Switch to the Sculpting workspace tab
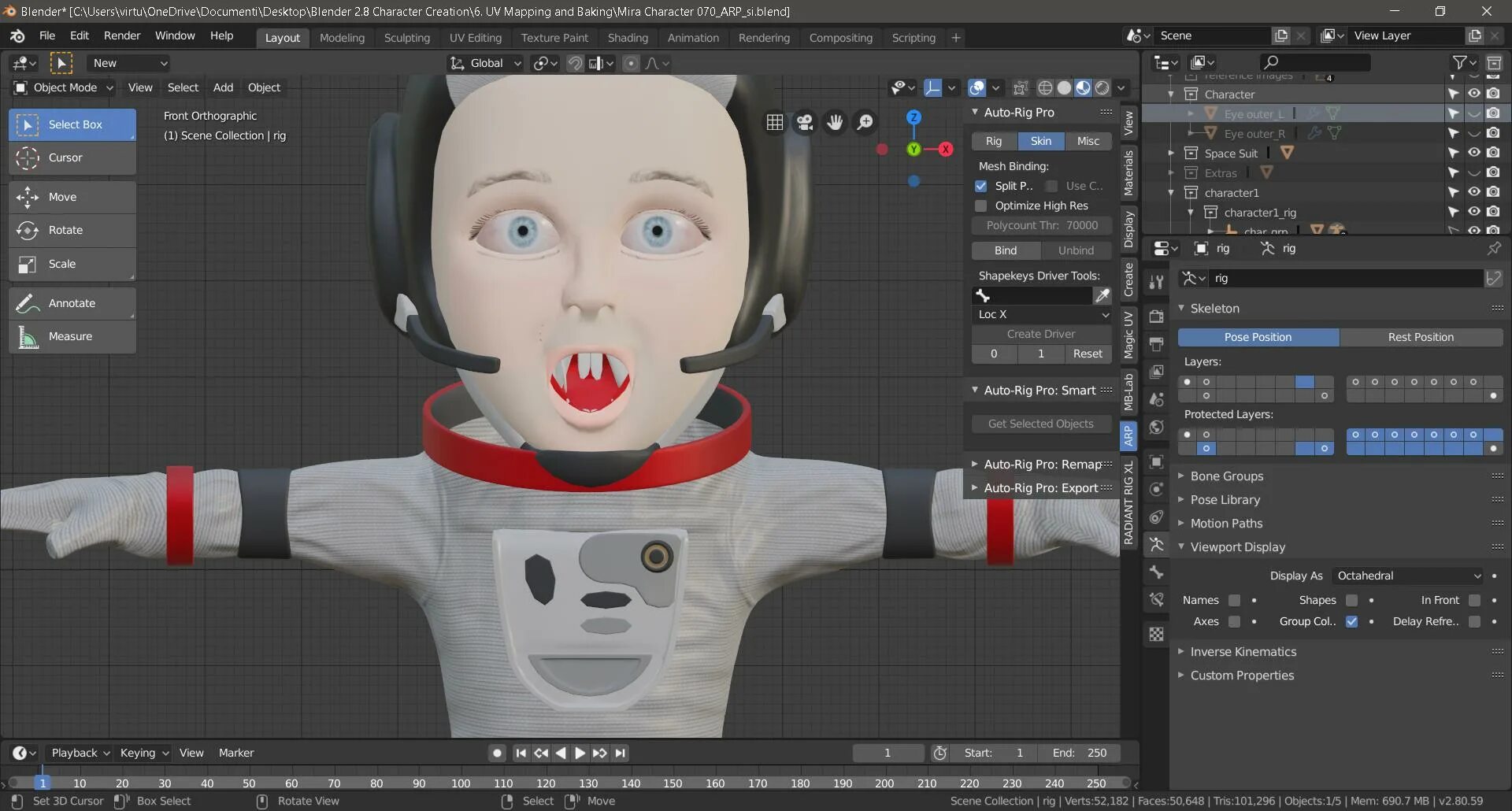Image resolution: width=1512 pixels, height=811 pixels. coord(407,38)
